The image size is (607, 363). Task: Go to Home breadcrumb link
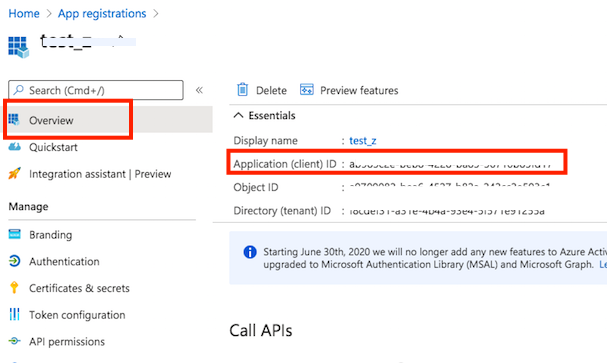tap(24, 14)
